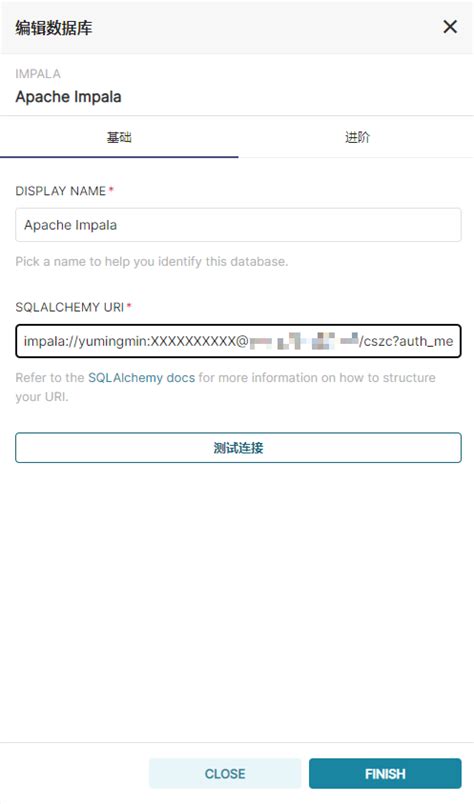Place the cursor on the blurred host in the URI
This screenshot has height=804, width=474.
304,341
